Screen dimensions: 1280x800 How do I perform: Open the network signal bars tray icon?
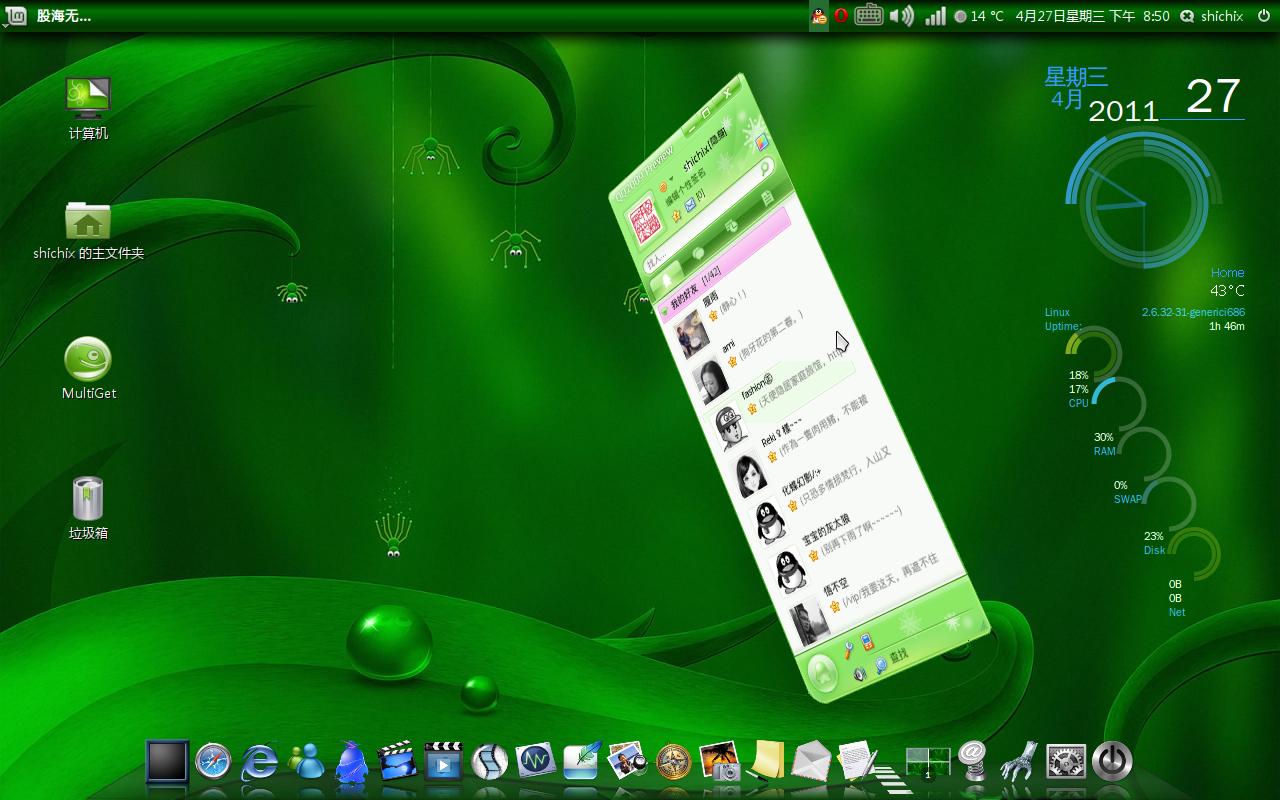coord(935,16)
